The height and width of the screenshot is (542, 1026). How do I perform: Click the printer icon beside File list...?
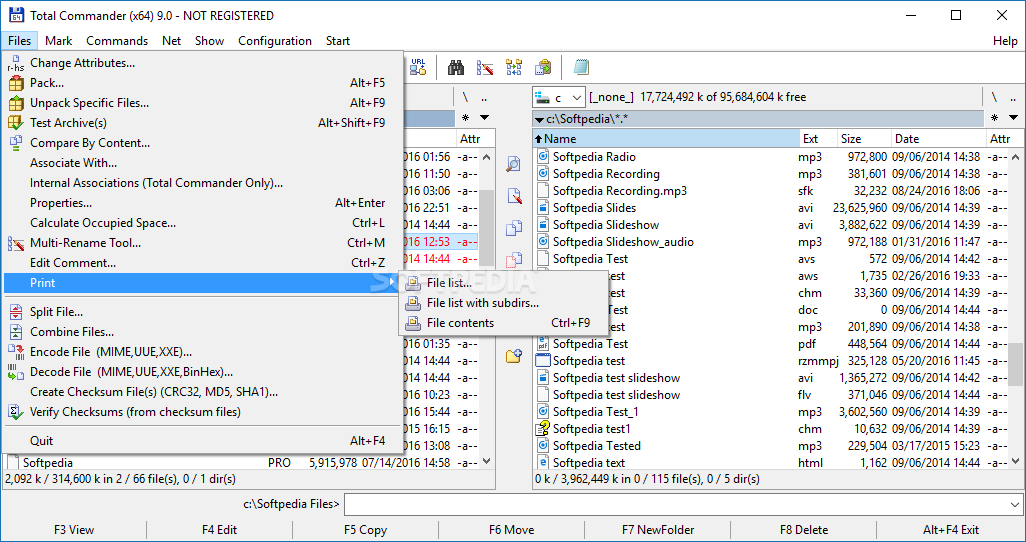click(413, 283)
